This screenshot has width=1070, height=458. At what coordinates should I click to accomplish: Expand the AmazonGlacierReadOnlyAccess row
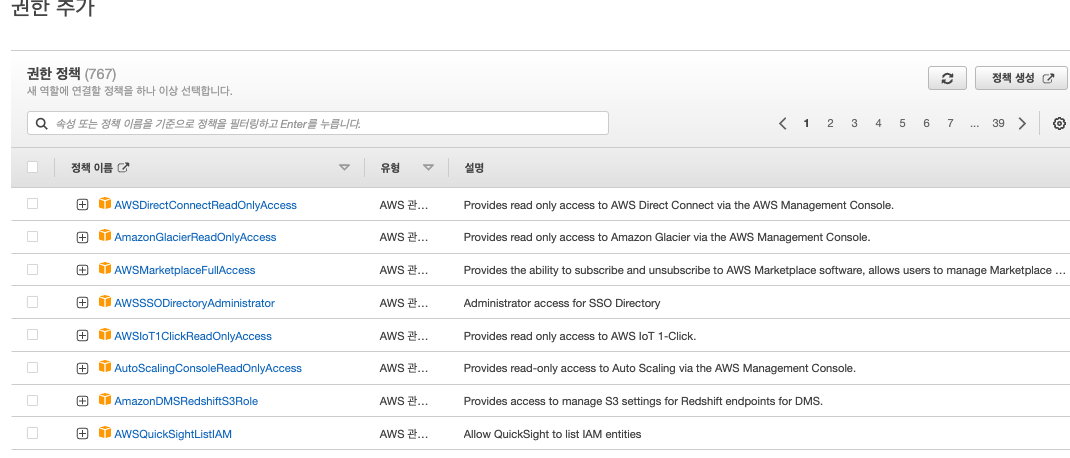point(83,238)
